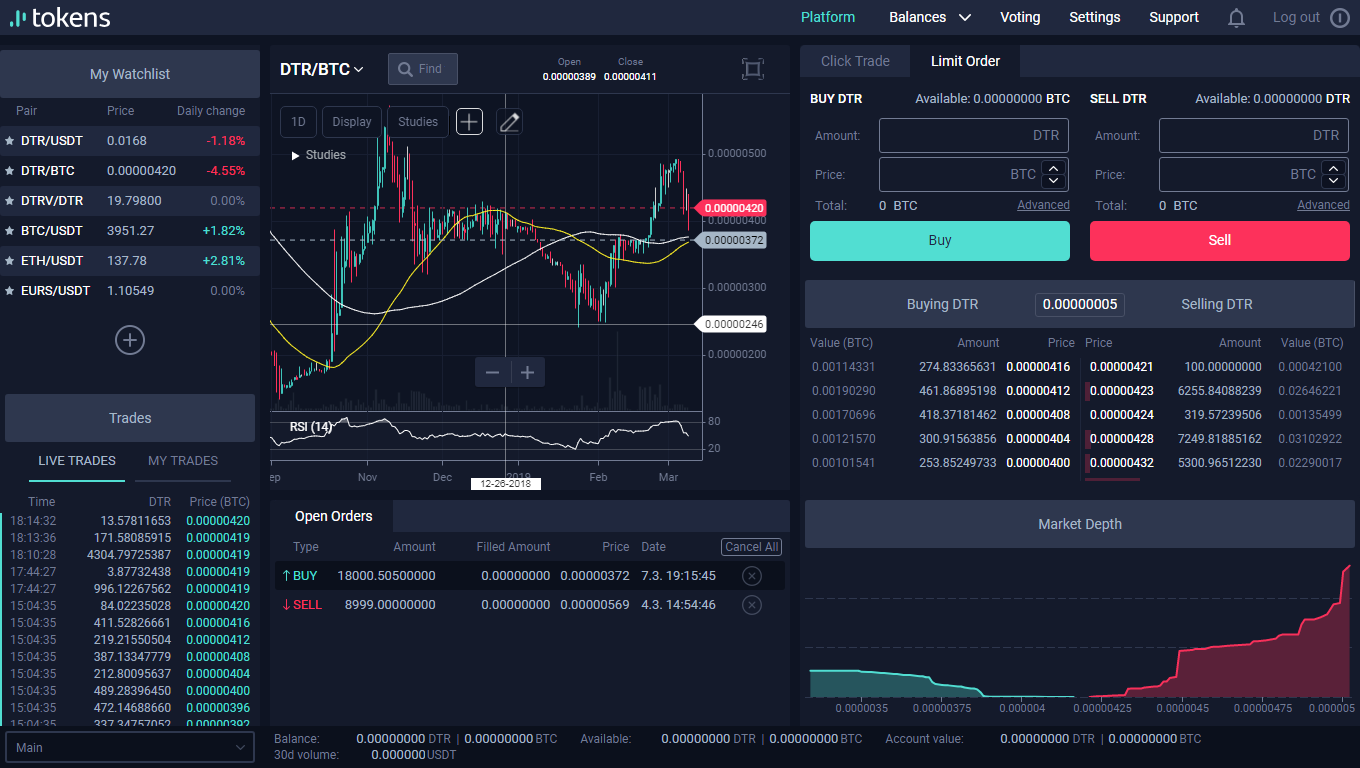
Task: Open the Main account dropdown
Action: 130,747
